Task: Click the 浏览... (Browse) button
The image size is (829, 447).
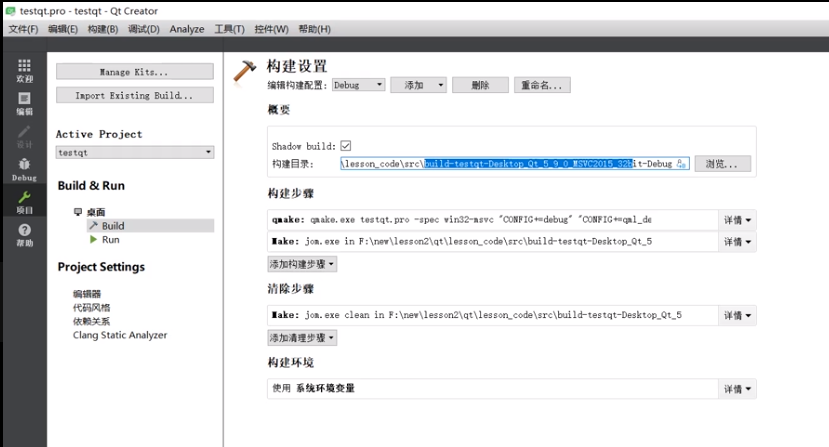Action: pos(723,163)
